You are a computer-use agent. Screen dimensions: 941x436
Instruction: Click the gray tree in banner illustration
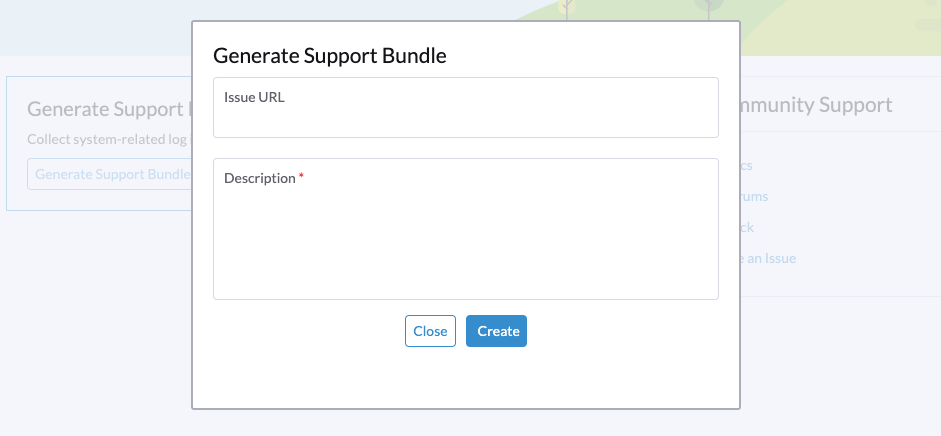[x=709, y=5]
